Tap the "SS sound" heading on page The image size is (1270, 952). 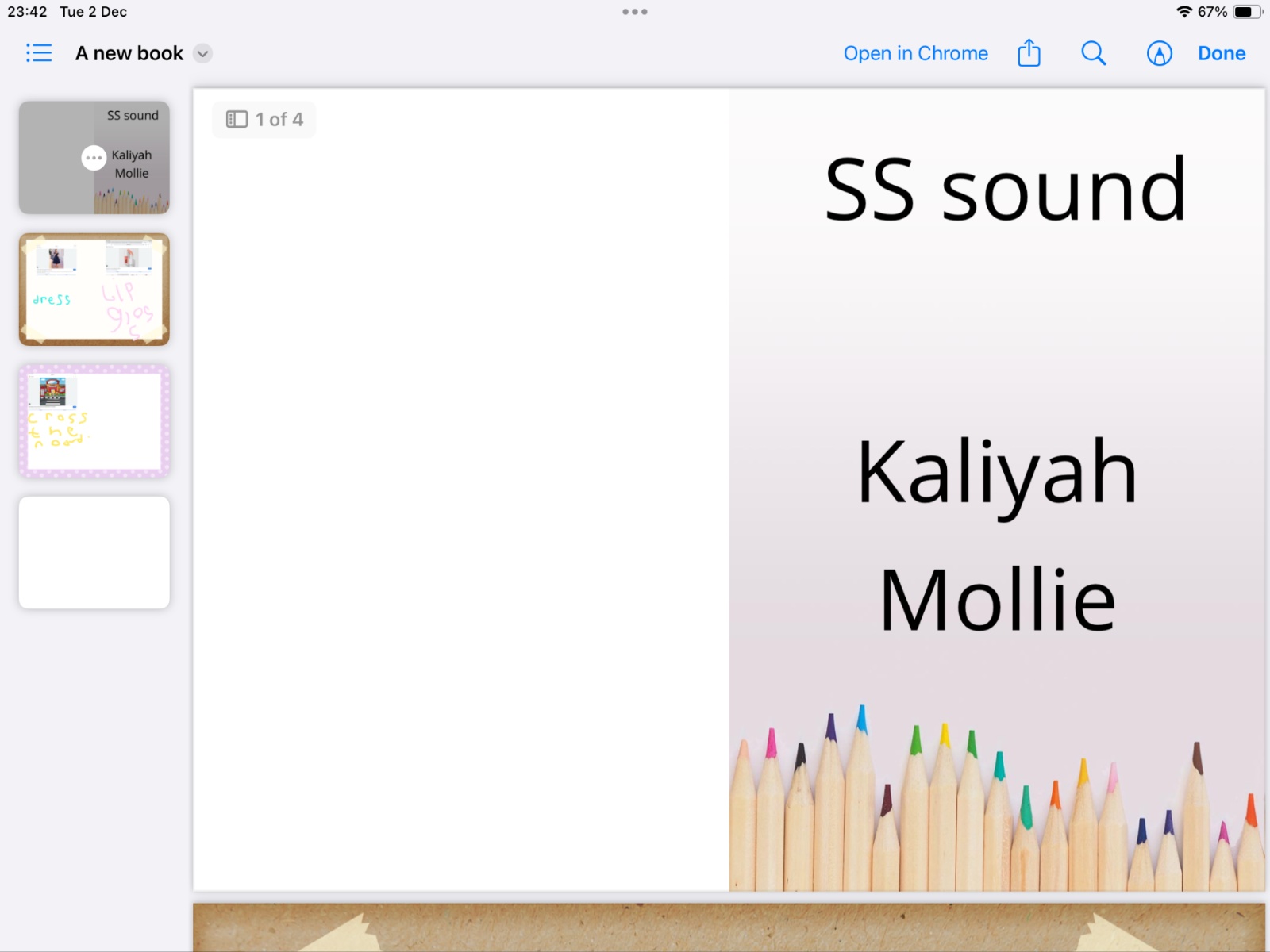point(1005,189)
